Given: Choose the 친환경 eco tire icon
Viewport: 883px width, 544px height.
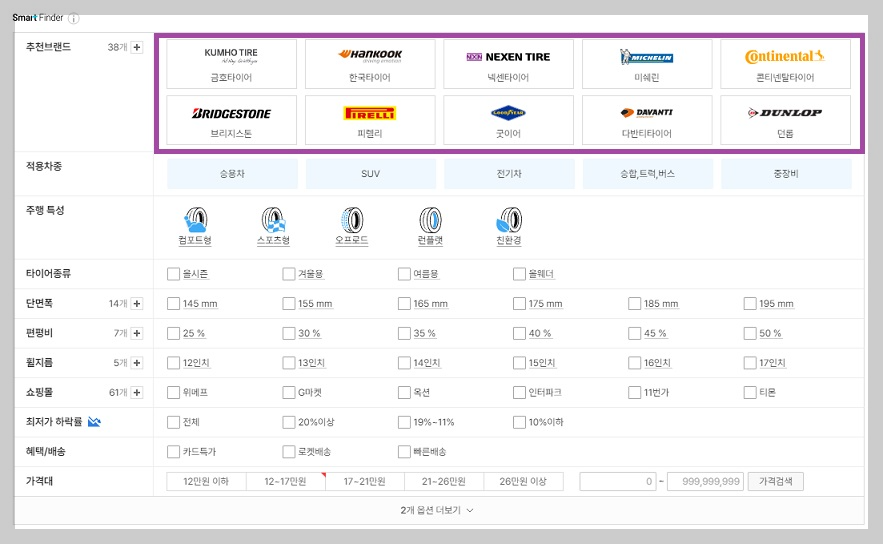Looking at the screenshot, I should [x=509, y=220].
